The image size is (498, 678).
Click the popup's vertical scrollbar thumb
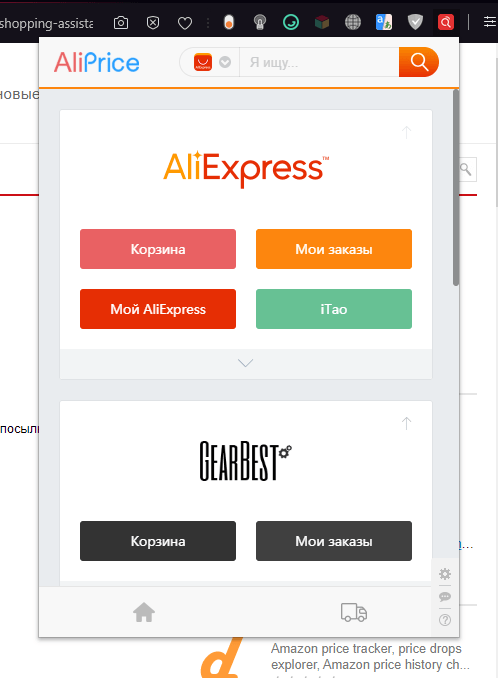[x=456, y=187]
